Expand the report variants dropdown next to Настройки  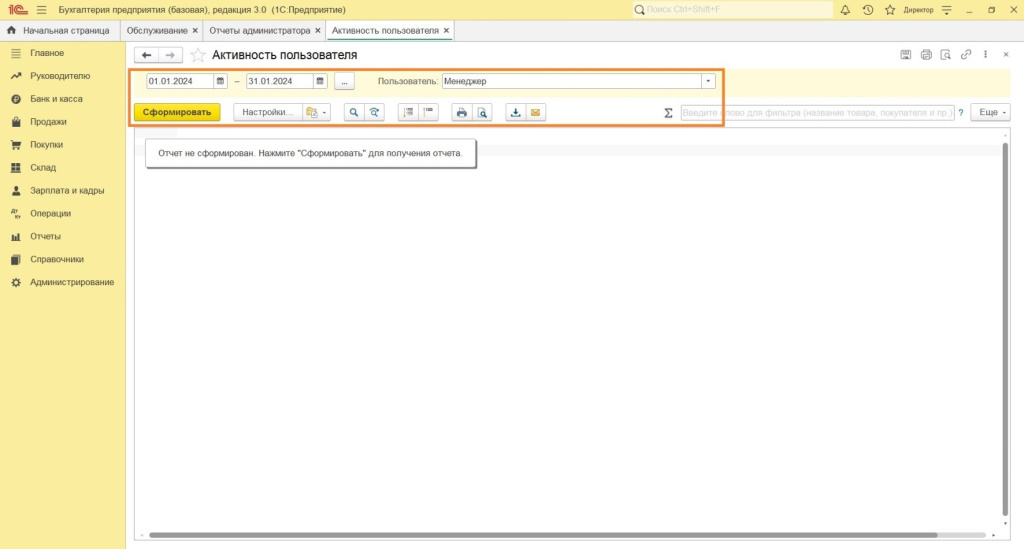pos(316,113)
